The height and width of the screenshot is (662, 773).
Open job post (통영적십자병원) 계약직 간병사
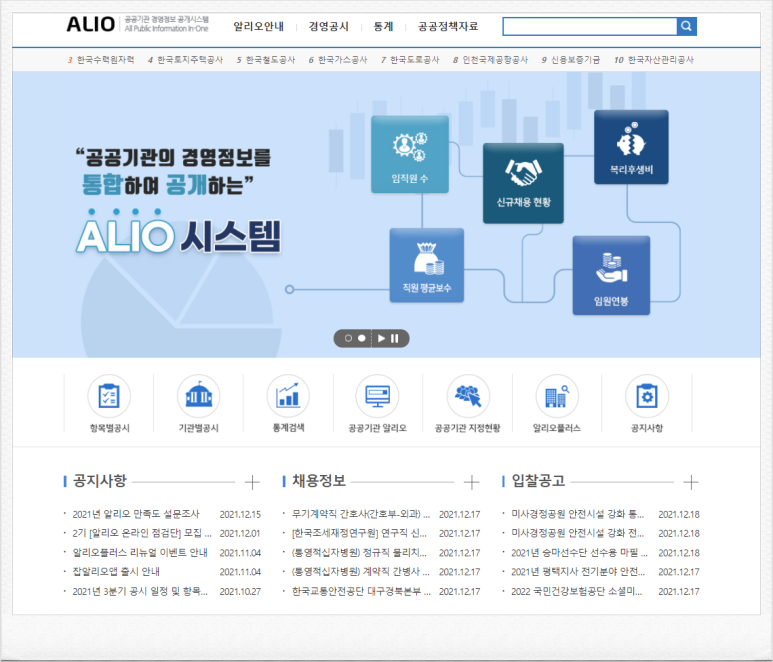[x=360, y=572]
